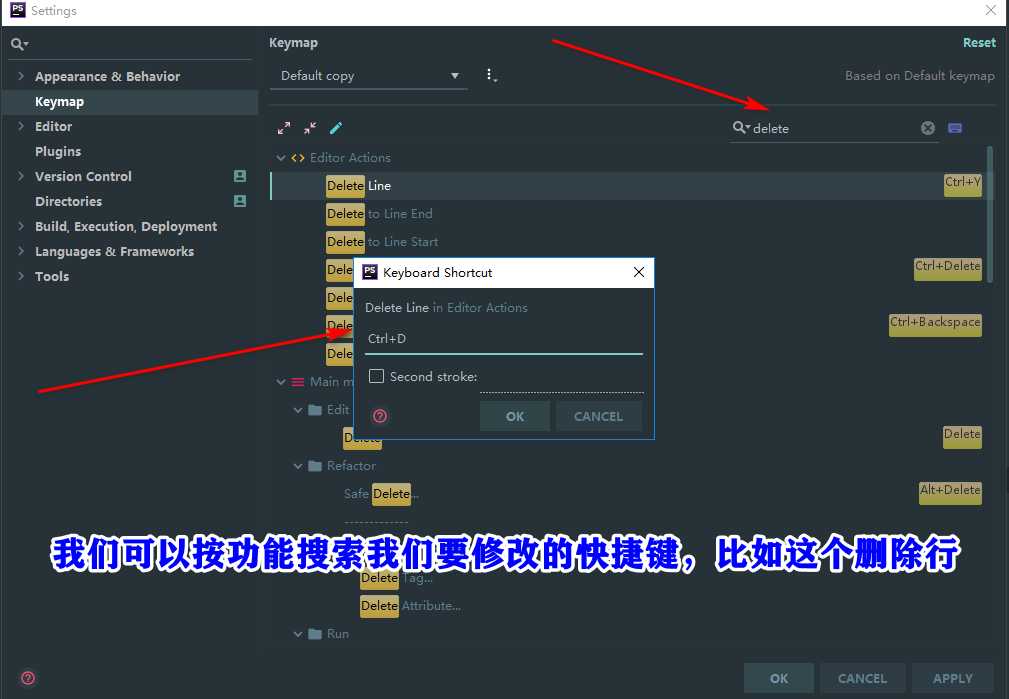Screen dimensions: 1009x699
Task: Click the Ctrl+Y shortcut label
Action: point(963,183)
